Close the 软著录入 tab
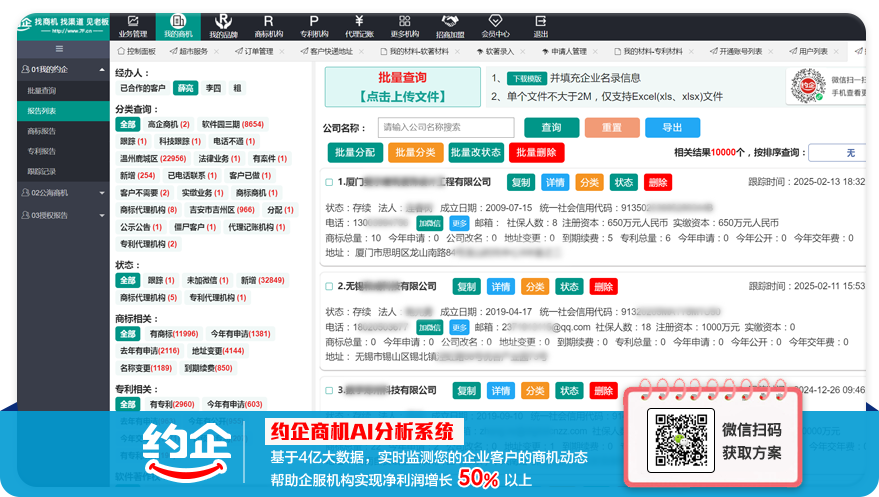The width and height of the screenshot is (879, 497). 523,52
